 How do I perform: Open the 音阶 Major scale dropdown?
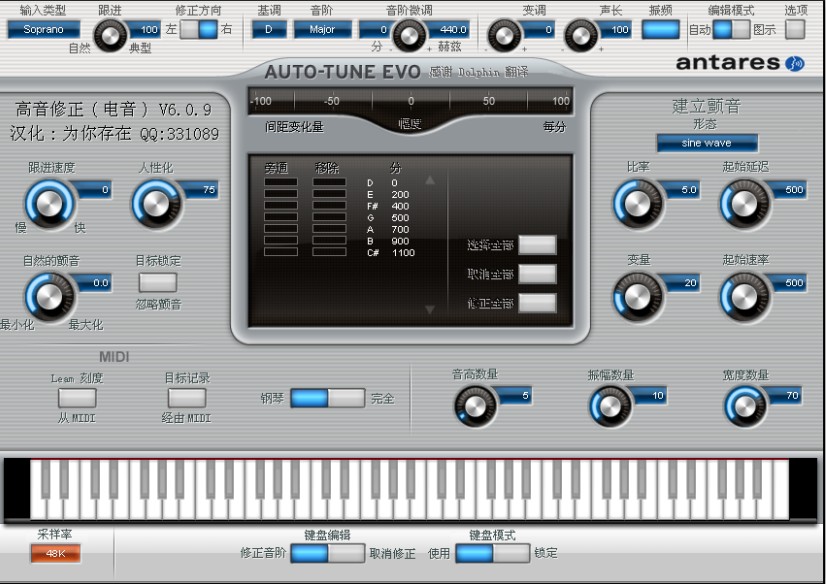pos(322,29)
